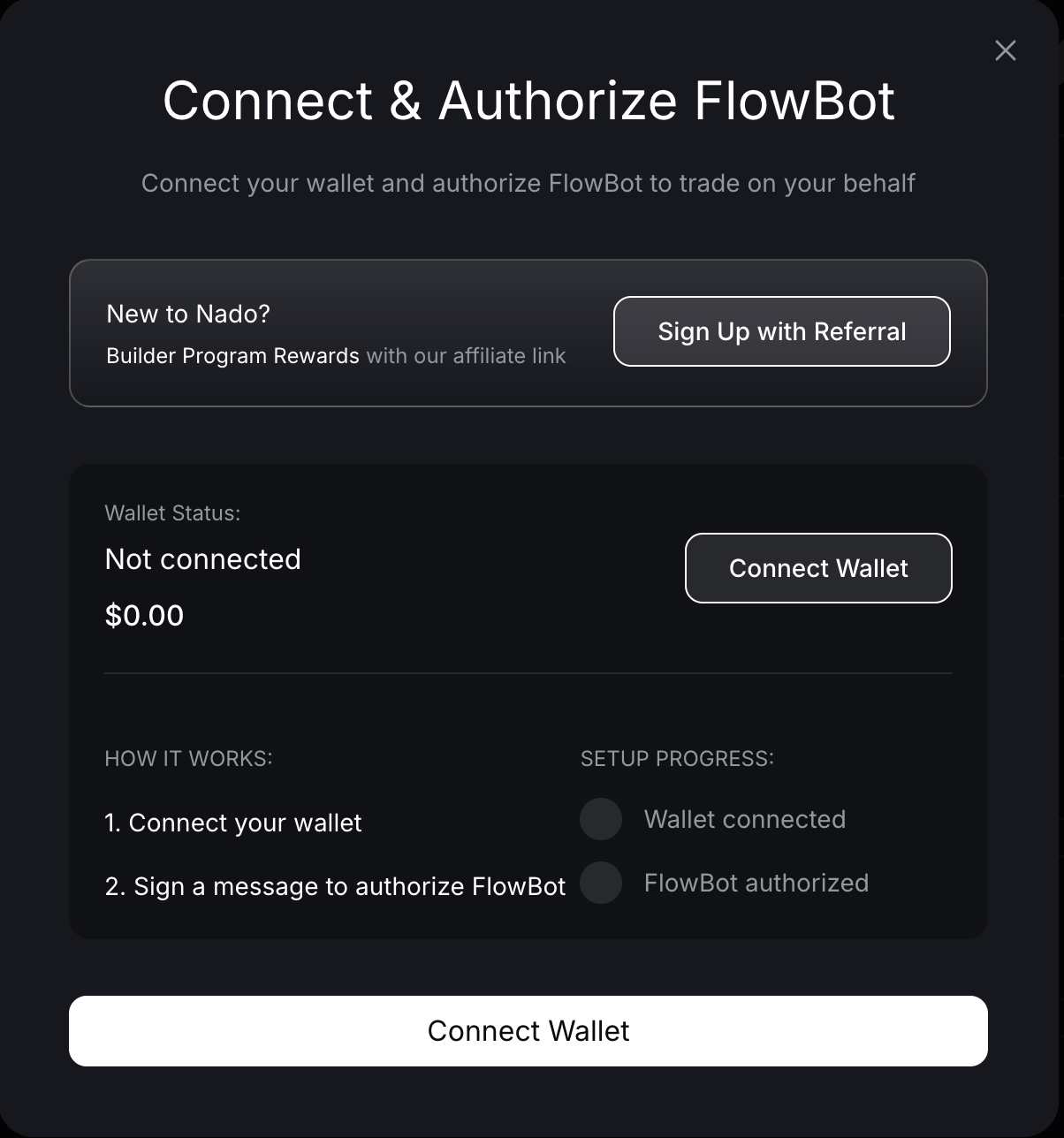Click the white full-width Connect Wallet button
1064x1138 pixels.
(528, 1031)
